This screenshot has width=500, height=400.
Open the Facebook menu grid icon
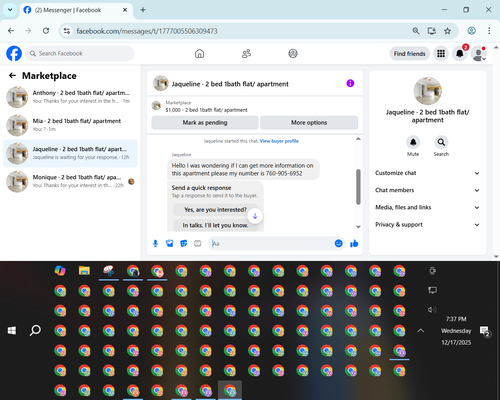(x=441, y=53)
